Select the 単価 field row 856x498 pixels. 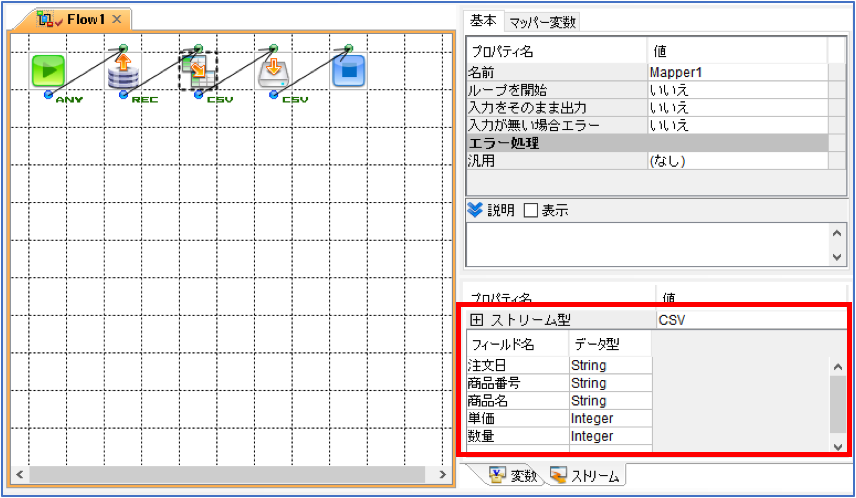point(560,419)
